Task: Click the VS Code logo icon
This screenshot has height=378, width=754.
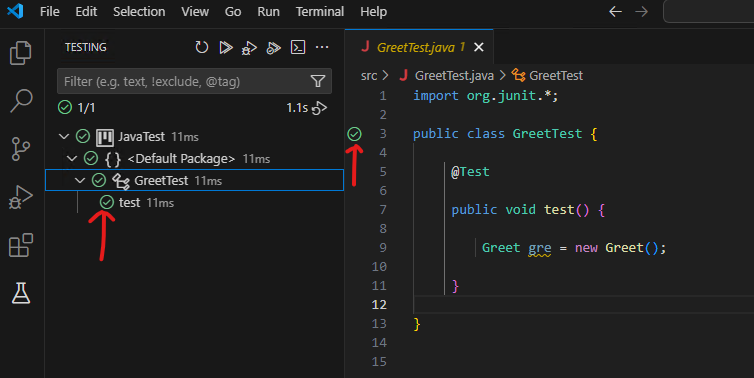Action: point(15,11)
